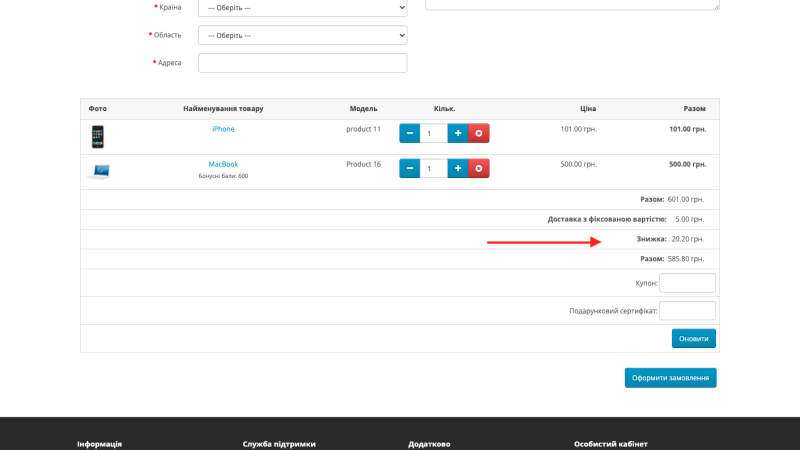Click the iPhone quantity field

click(x=433, y=133)
